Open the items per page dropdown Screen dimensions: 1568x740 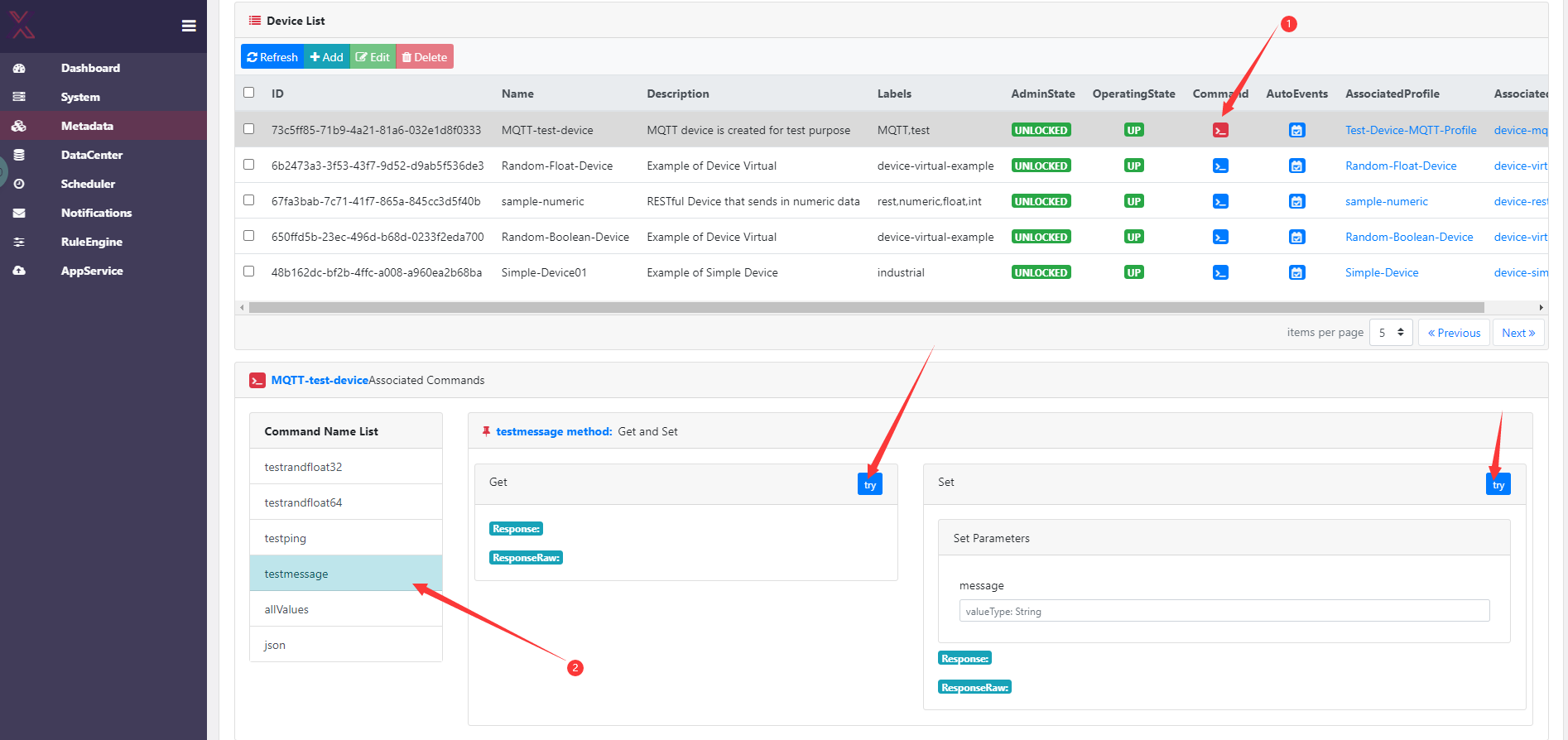click(x=1391, y=333)
